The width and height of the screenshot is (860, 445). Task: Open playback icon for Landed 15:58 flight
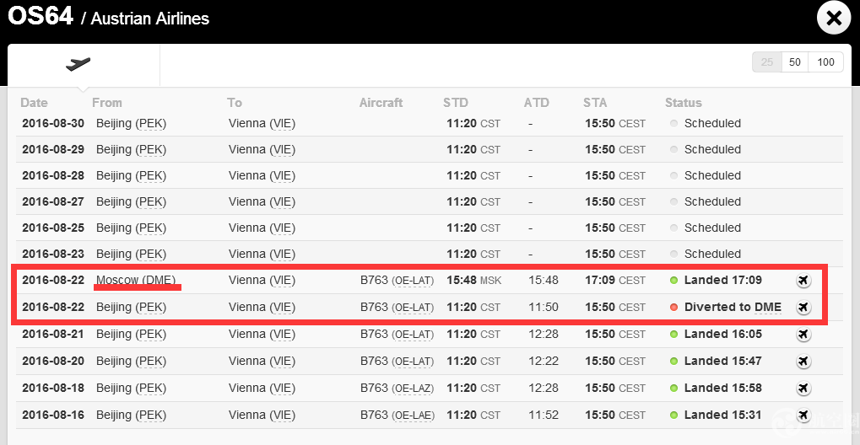point(804,388)
